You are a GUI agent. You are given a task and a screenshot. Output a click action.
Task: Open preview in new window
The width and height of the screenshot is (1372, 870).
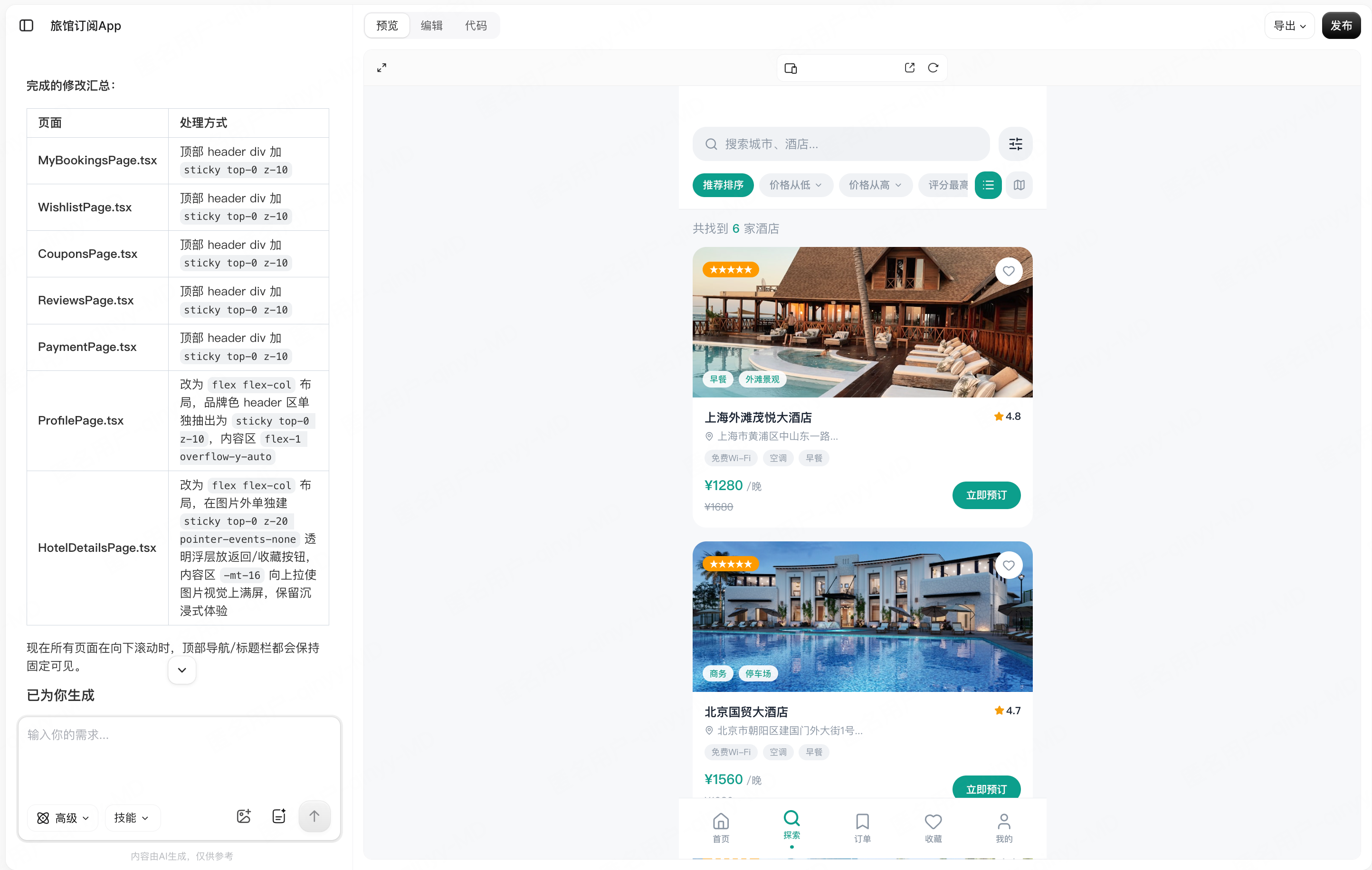tap(910, 68)
